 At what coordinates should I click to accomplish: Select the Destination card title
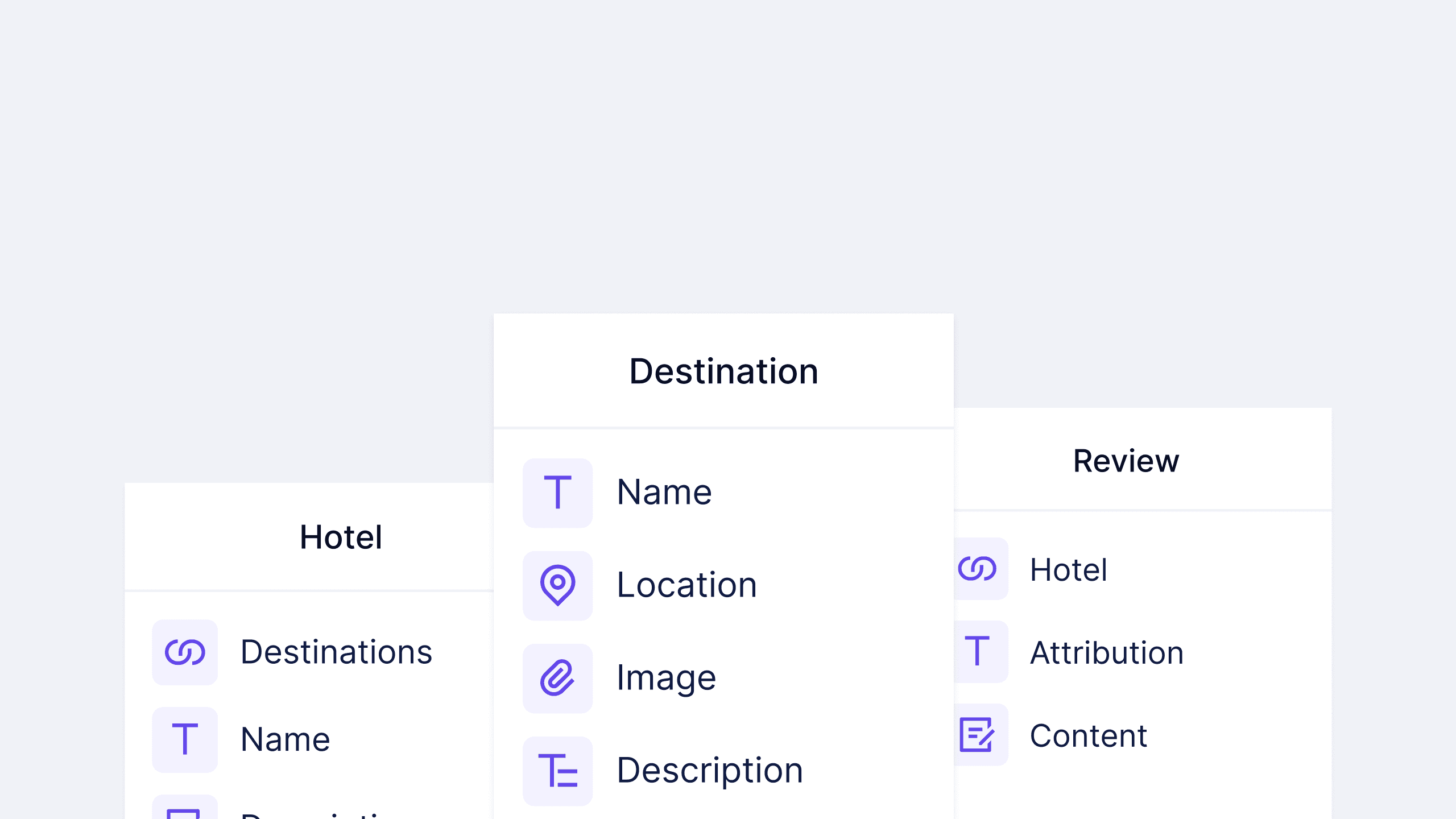click(723, 371)
